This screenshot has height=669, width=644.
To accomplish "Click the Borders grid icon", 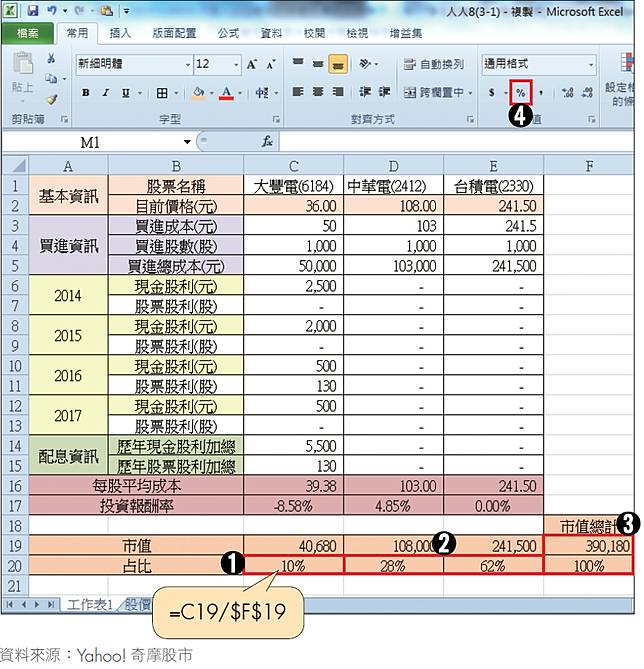I will pos(162,93).
